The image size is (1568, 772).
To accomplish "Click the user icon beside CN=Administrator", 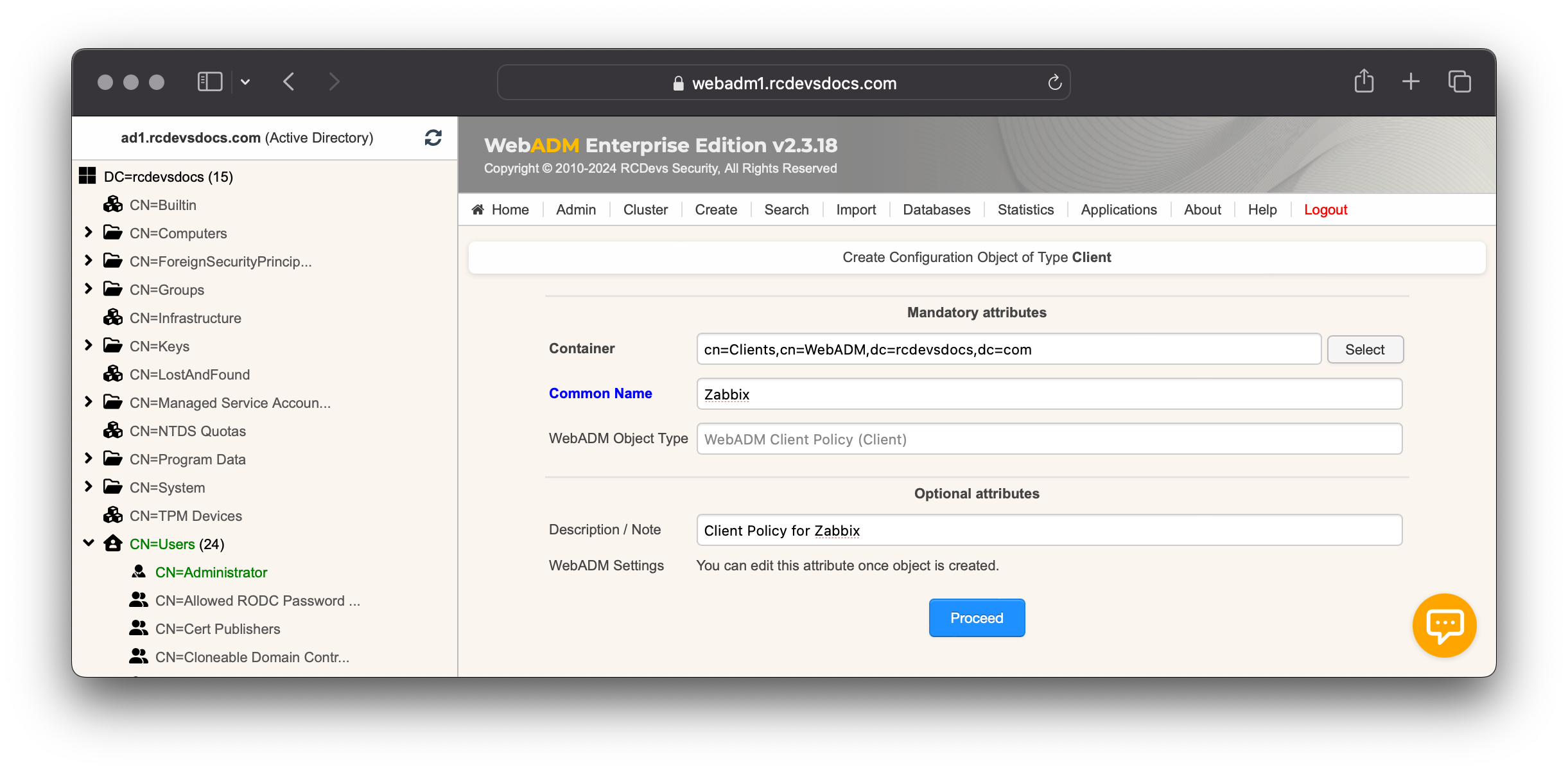I will point(139,571).
